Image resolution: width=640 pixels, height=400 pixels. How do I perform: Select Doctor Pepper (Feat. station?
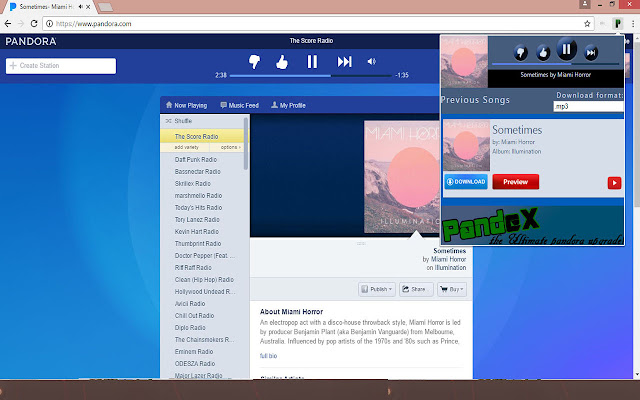coord(205,256)
